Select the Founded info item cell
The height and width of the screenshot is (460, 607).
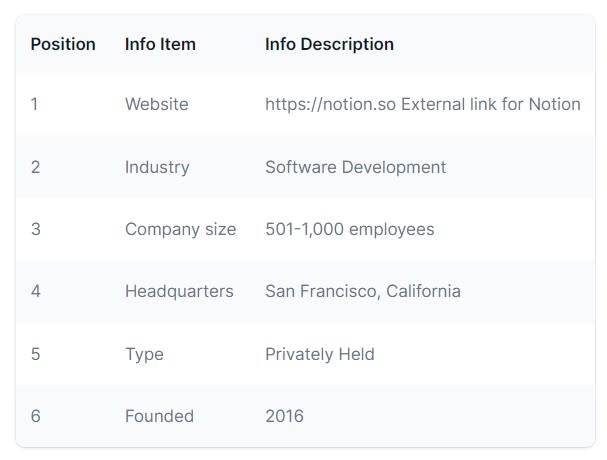159,416
